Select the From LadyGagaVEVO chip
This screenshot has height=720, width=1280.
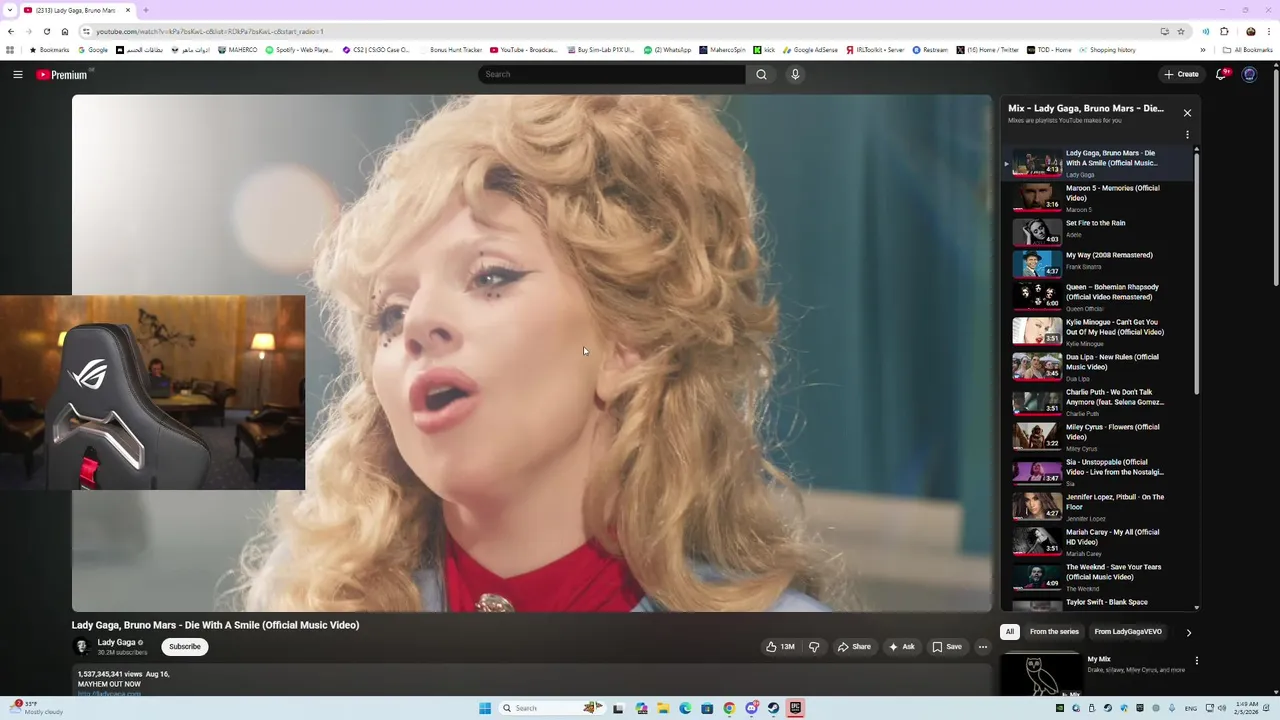click(x=1128, y=632)
